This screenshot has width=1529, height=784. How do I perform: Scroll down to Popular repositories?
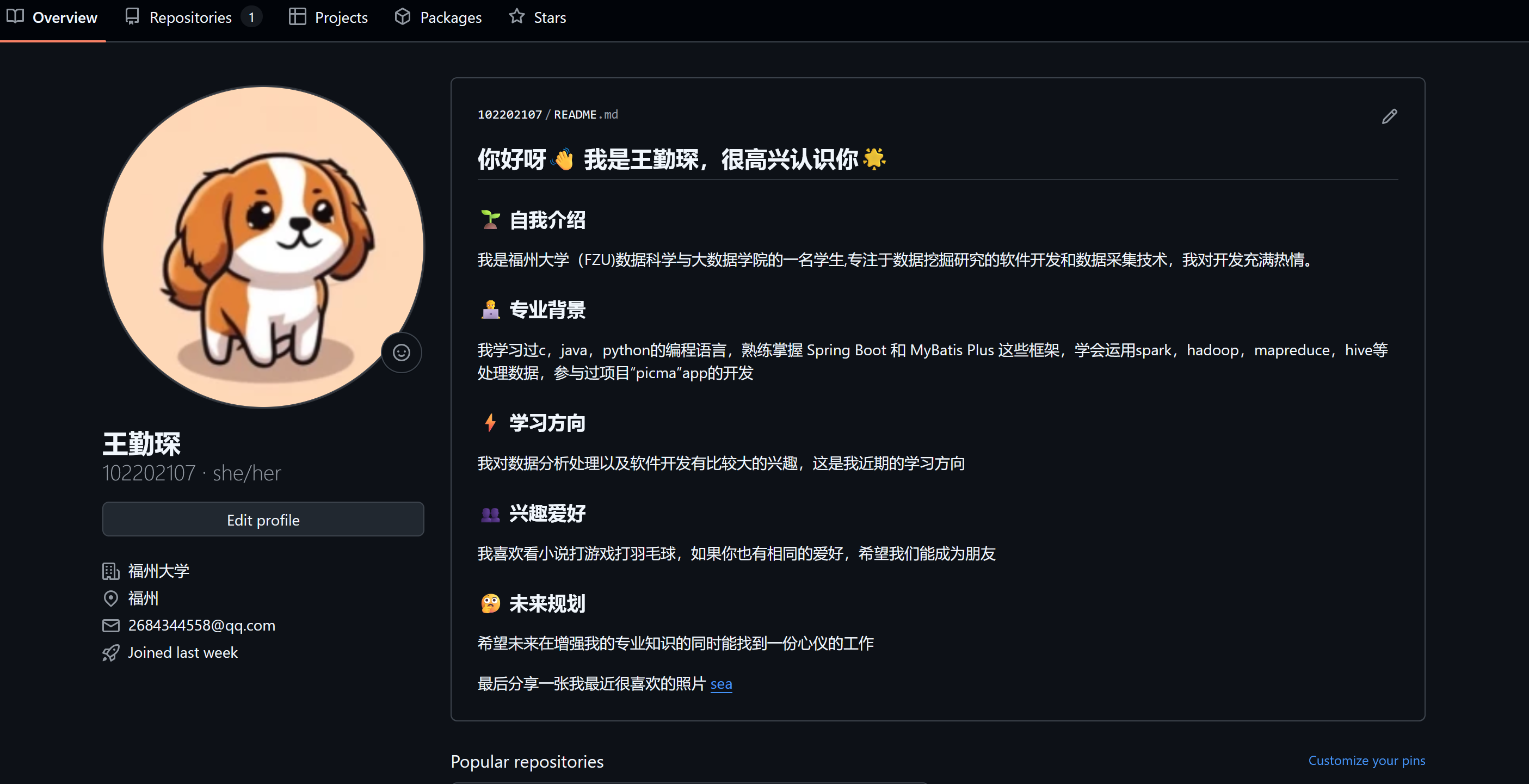[527, 760]
